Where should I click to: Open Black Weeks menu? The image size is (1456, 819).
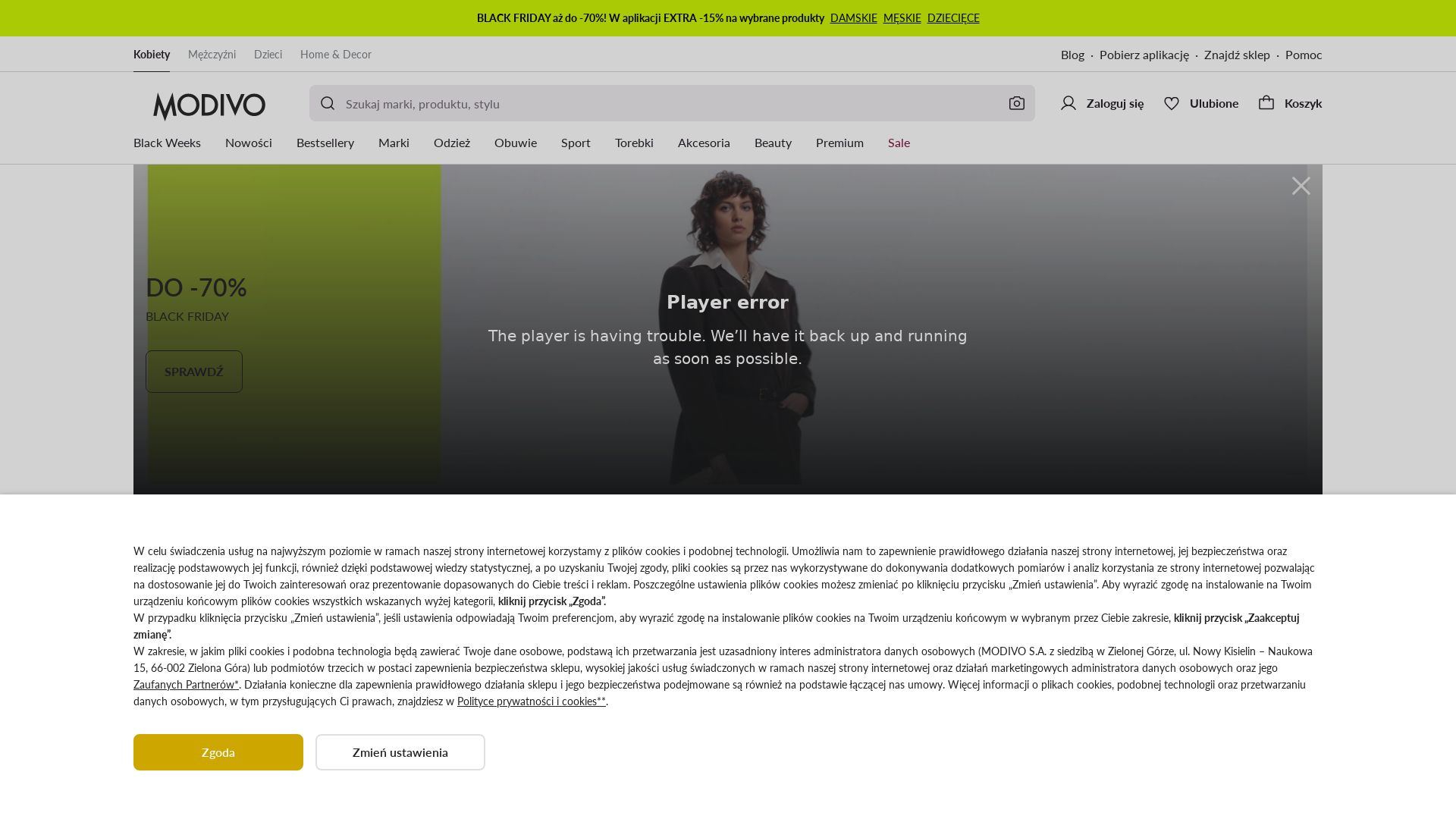[x=167, y=143]
